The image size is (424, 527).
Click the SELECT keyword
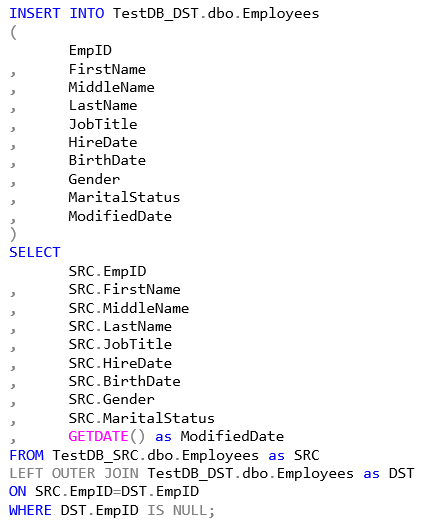pos(35,252)
